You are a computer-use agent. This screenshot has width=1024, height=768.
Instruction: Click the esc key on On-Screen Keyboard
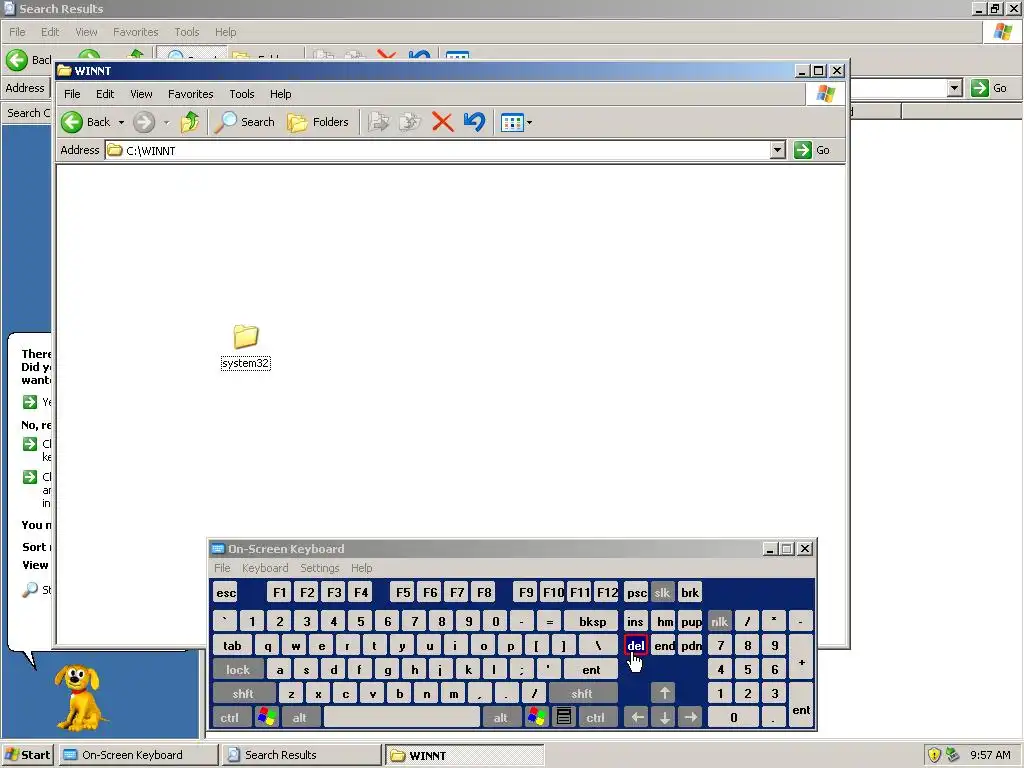tap(226, 592)
